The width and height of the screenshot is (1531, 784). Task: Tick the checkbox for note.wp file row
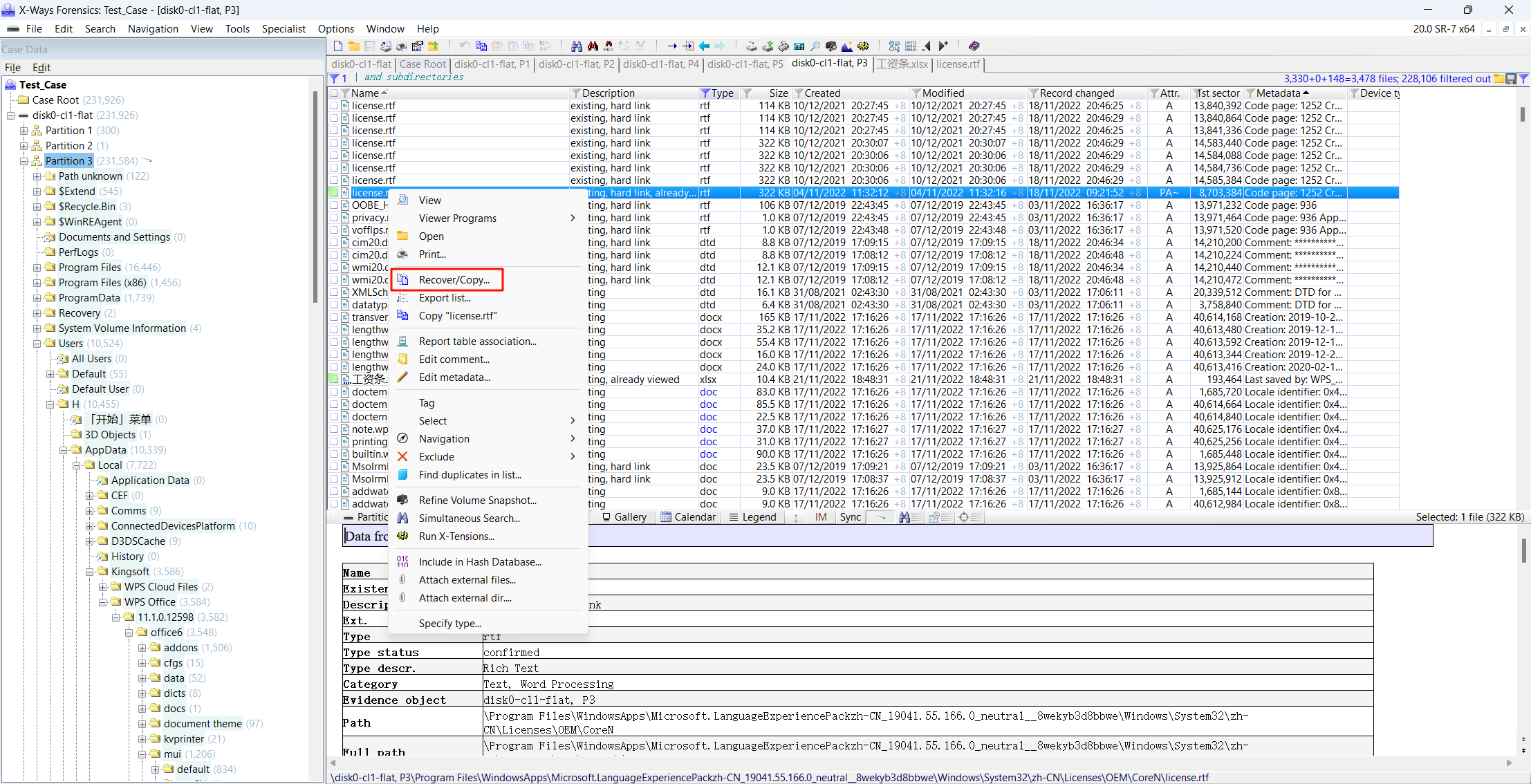click(334, 429)
